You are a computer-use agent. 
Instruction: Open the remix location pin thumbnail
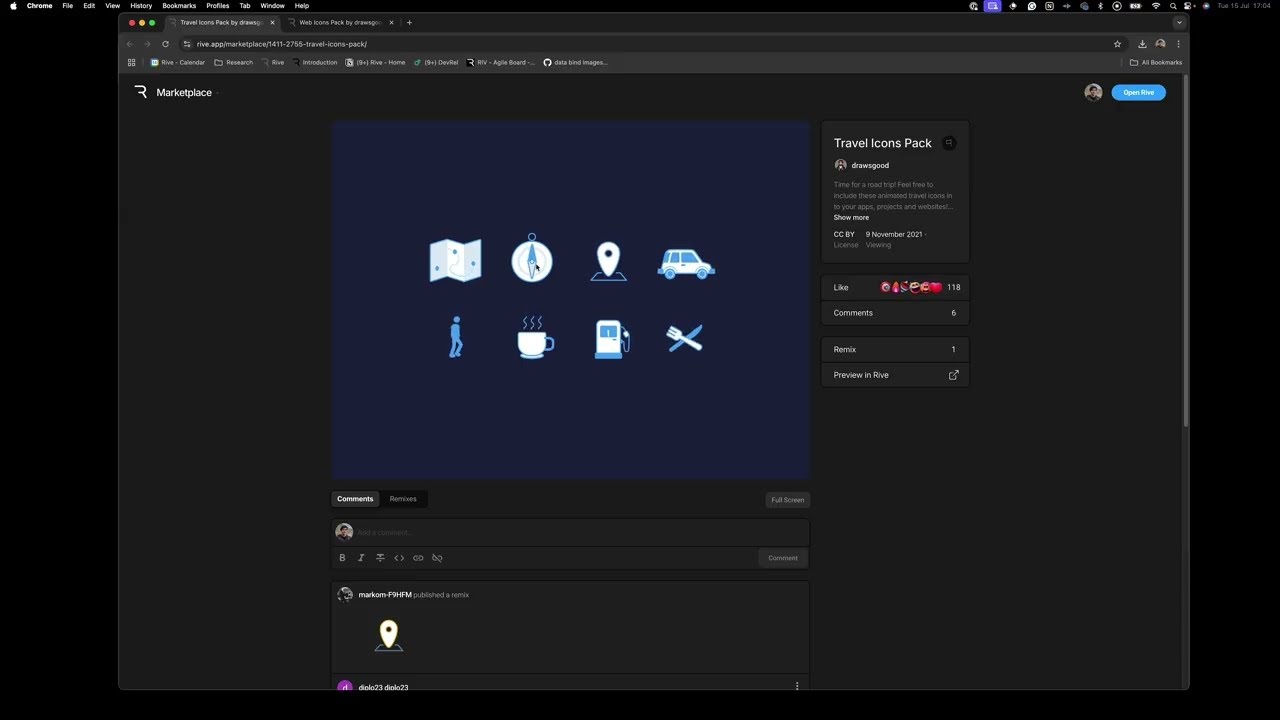tap(388, 636)
